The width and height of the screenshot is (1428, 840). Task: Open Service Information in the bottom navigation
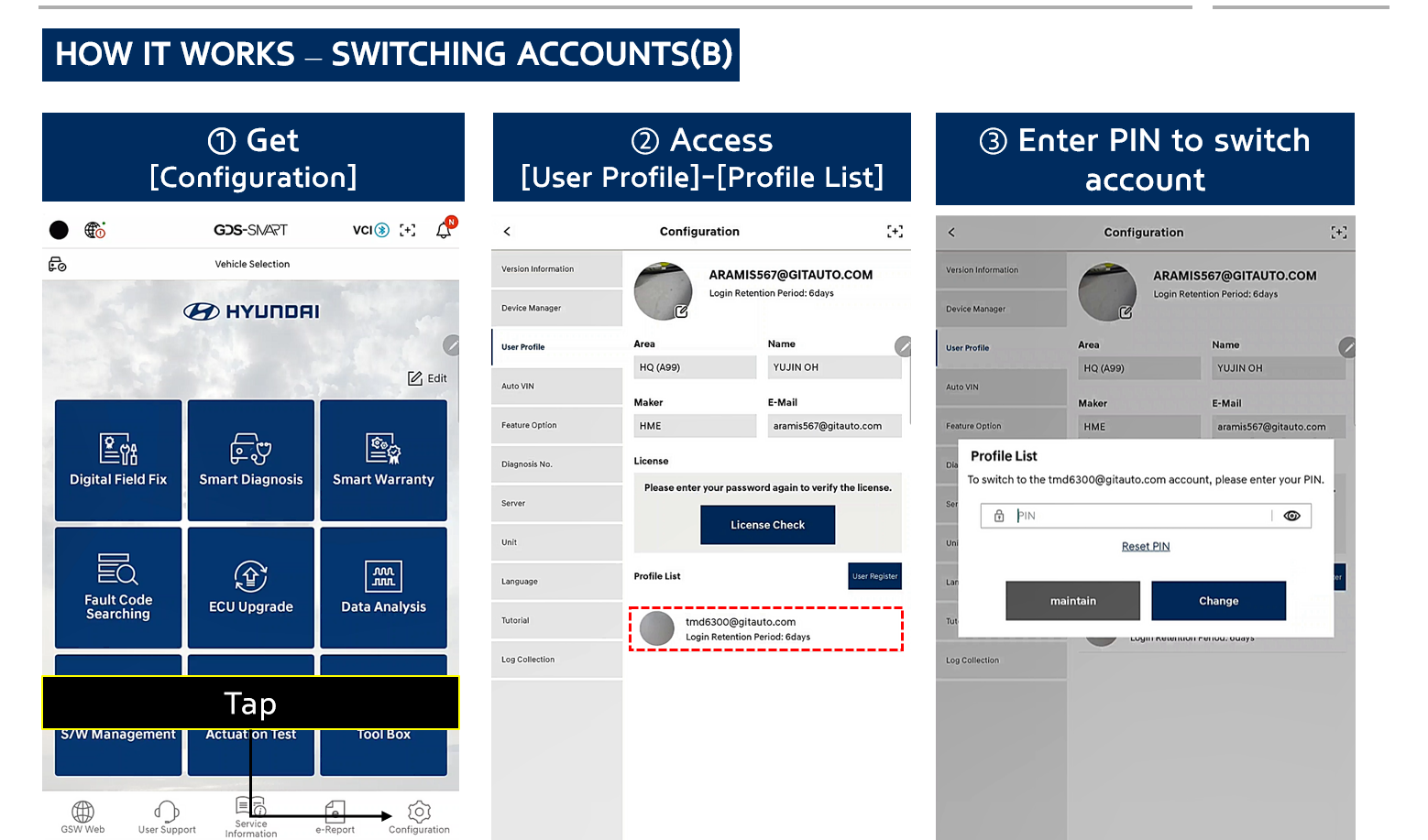[251, 816]
